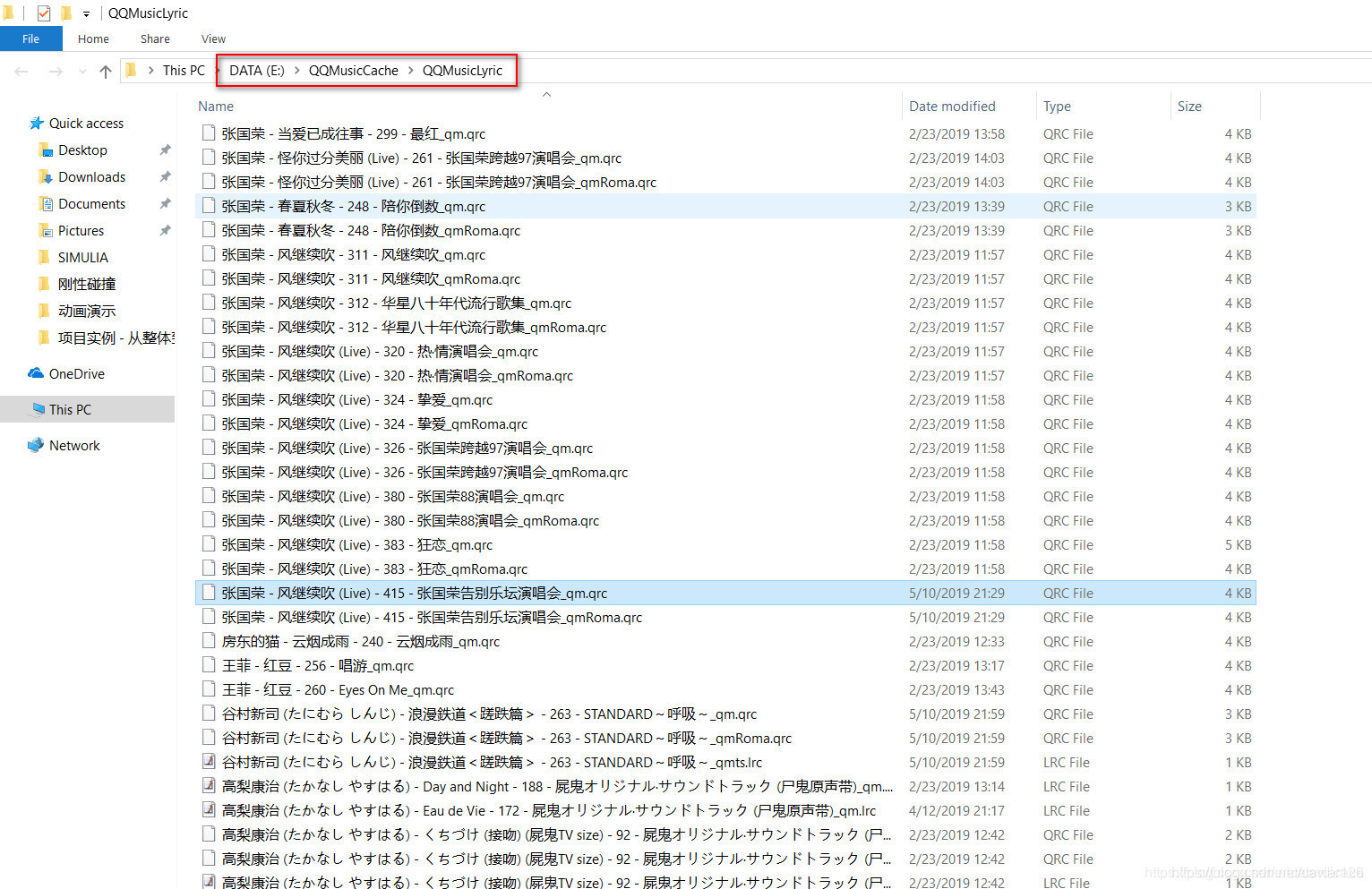Image resolution: width=1372 pixels, height=889 pixels.
Task: Sort files by the Date modified column
Action: pos(952,106)
